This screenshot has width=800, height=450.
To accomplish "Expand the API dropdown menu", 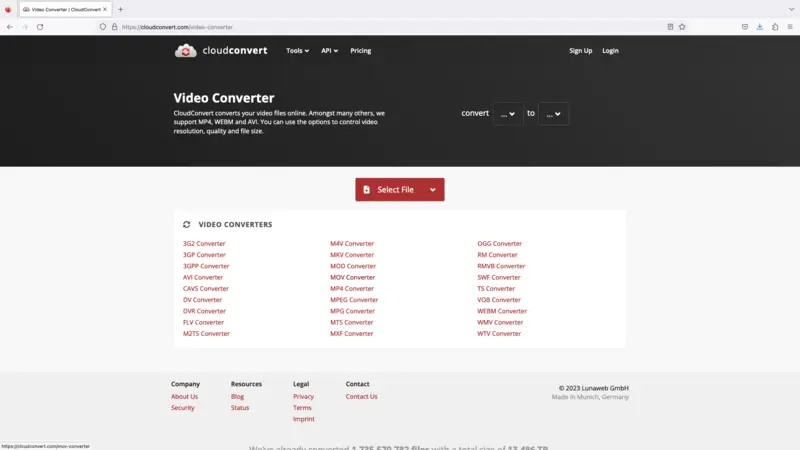I will click(329, 51).
